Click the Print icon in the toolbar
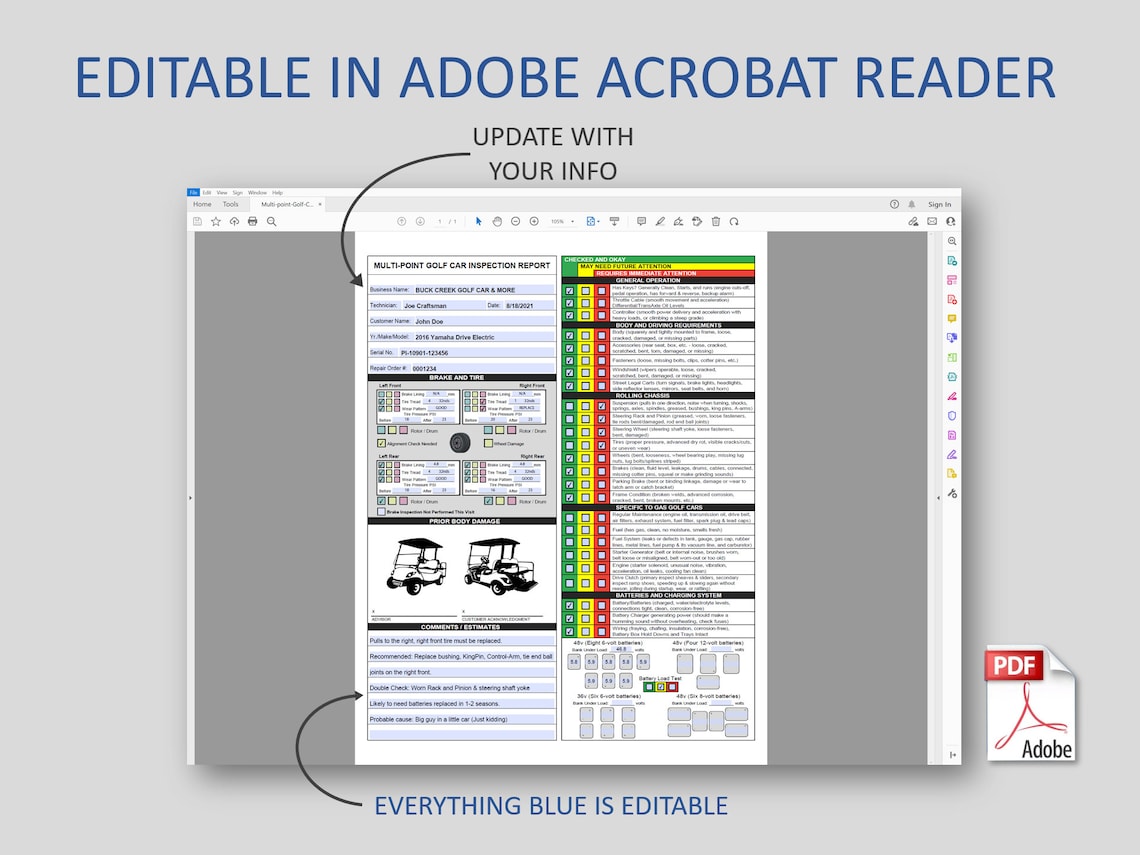The height and width of the screenshot is (855, 1140). (x=252, y=222)
